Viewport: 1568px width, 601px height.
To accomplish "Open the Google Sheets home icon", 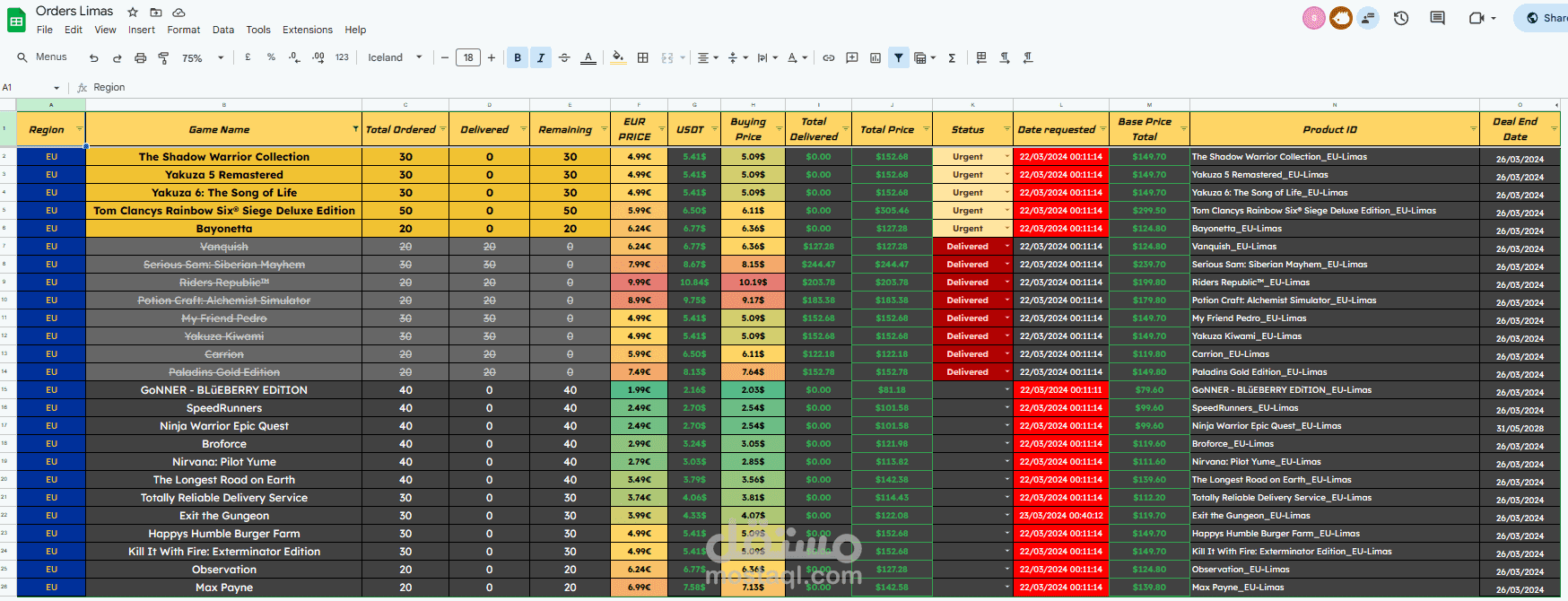I will 16,20.
